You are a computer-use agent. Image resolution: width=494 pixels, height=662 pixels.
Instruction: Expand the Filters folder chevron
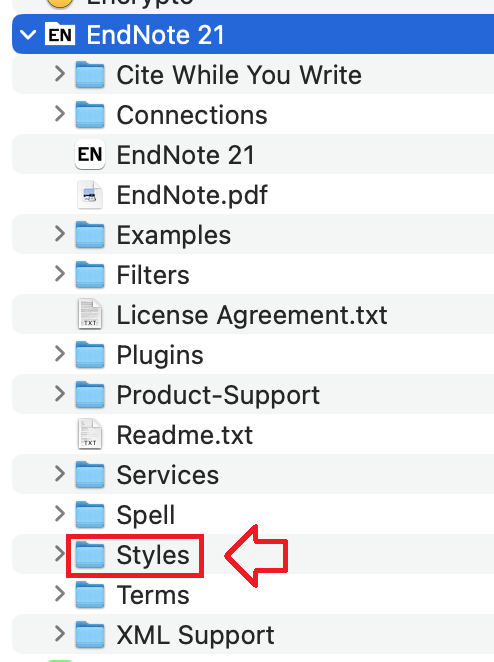(60, 274)
